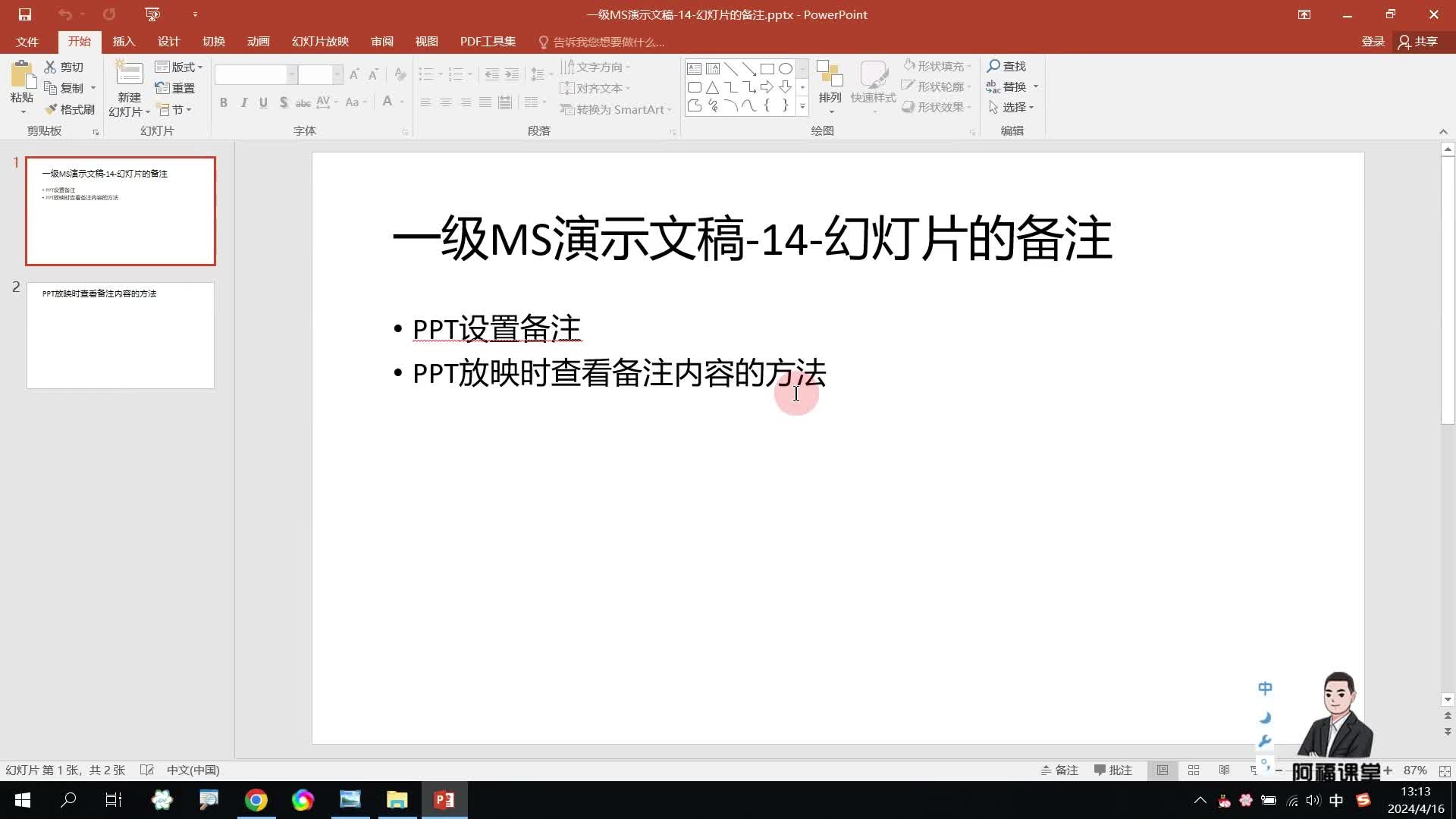Click the vertical scrollbar down arrow
Image resolution: width=1456 pixels, height=819 pixels.
point(1448,700)
